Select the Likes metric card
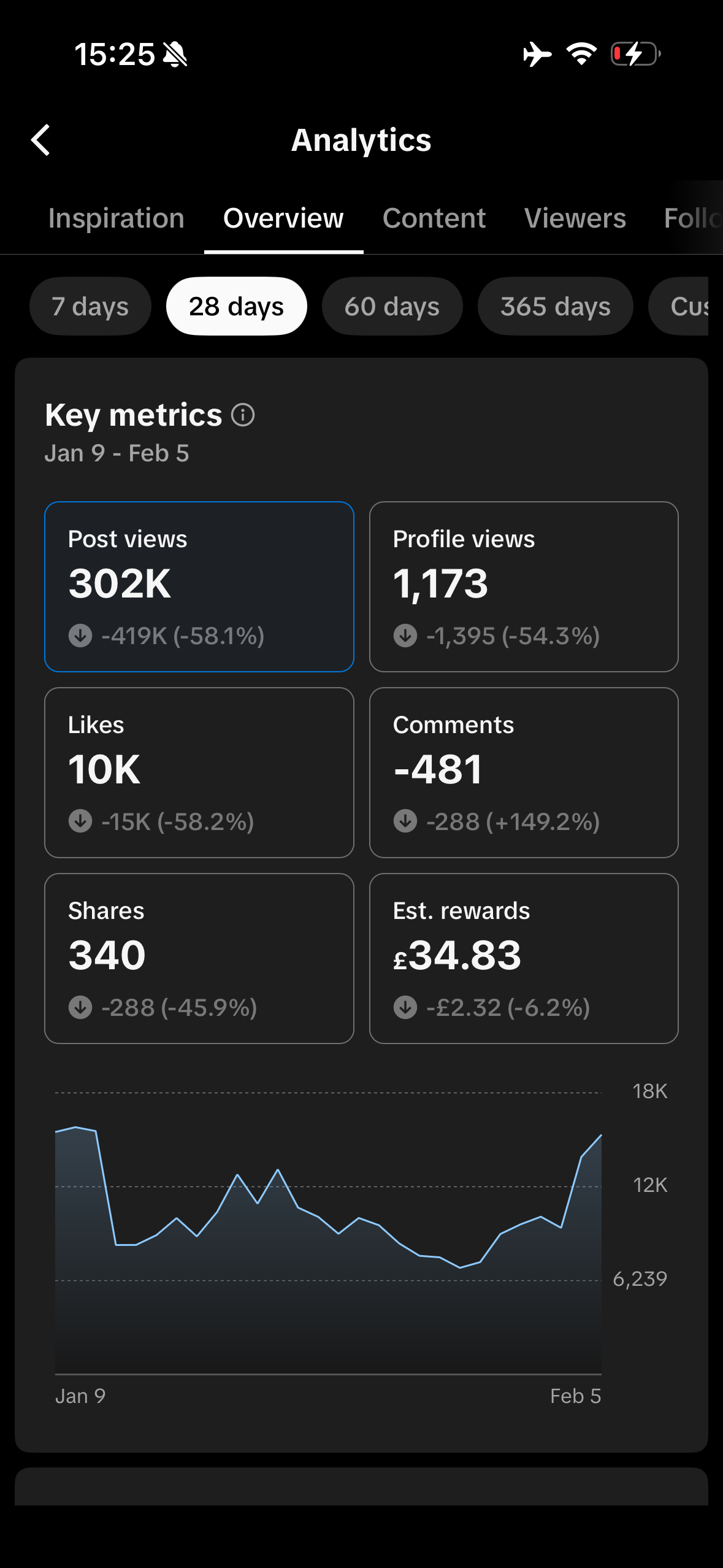Viewport: 723px width, 1568px height. [x=199, y=772]
